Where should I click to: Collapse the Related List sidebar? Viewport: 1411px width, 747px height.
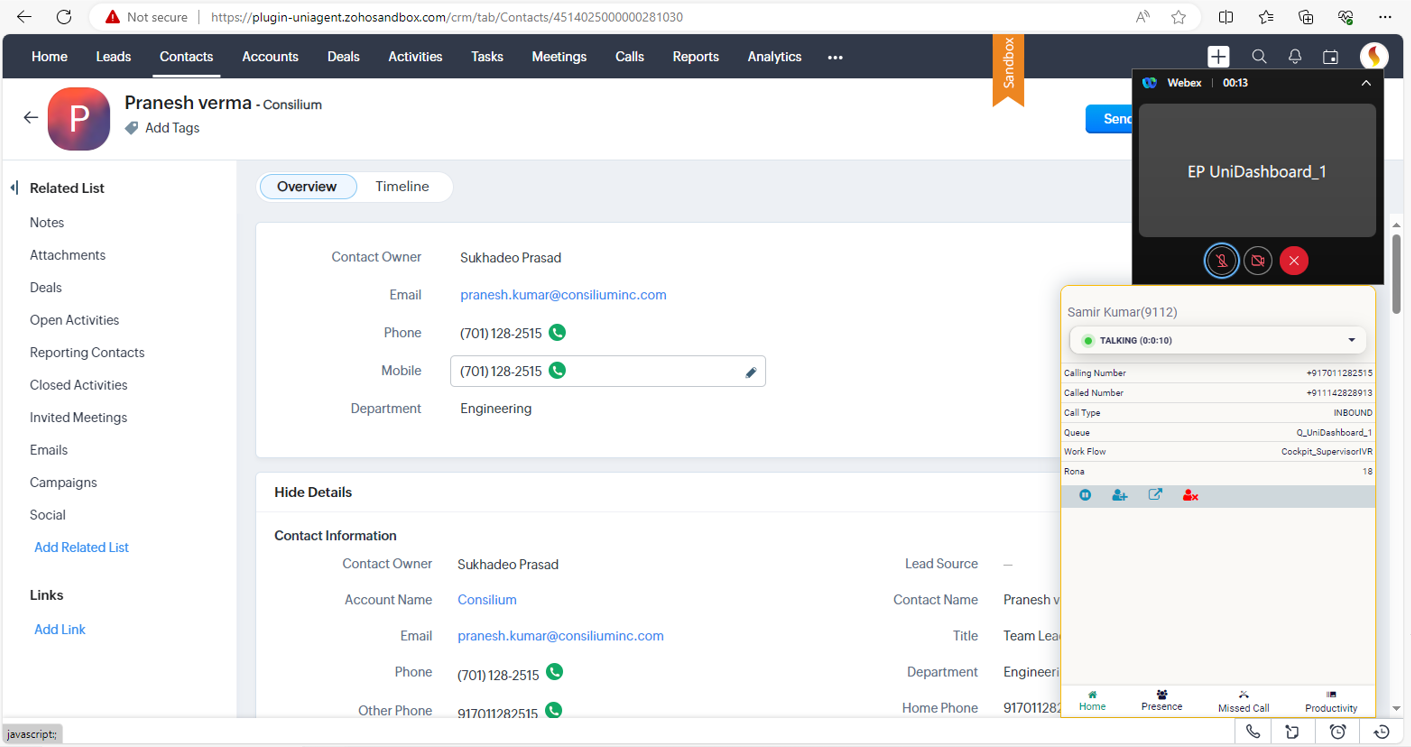14,188
